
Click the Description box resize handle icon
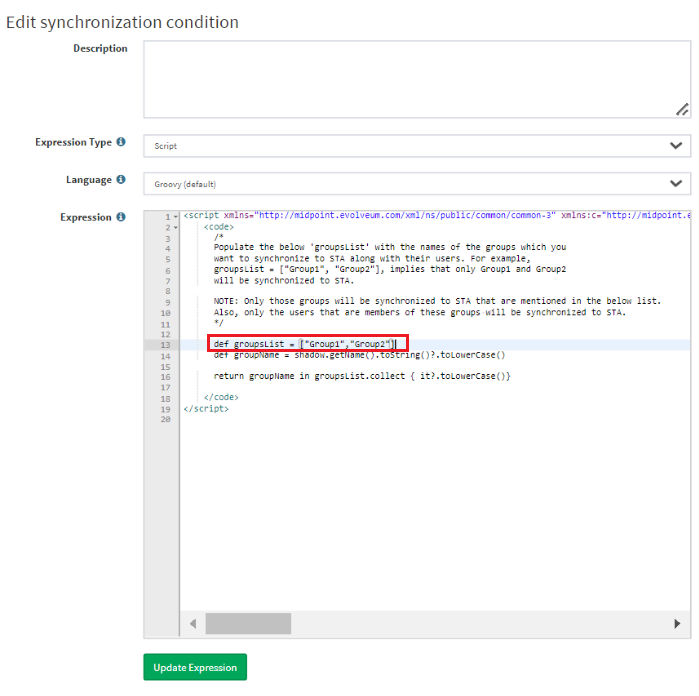coord(682,109)
